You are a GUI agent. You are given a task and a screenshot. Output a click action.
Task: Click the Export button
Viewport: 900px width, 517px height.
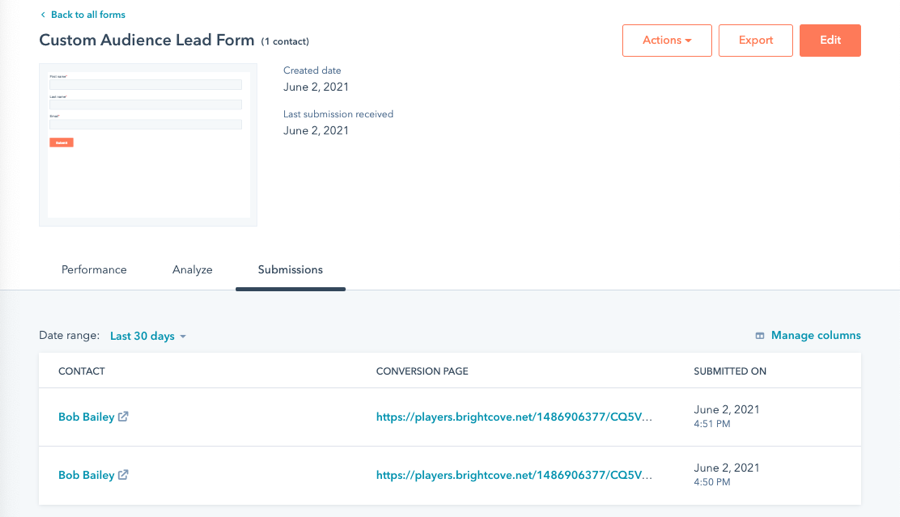755,40
